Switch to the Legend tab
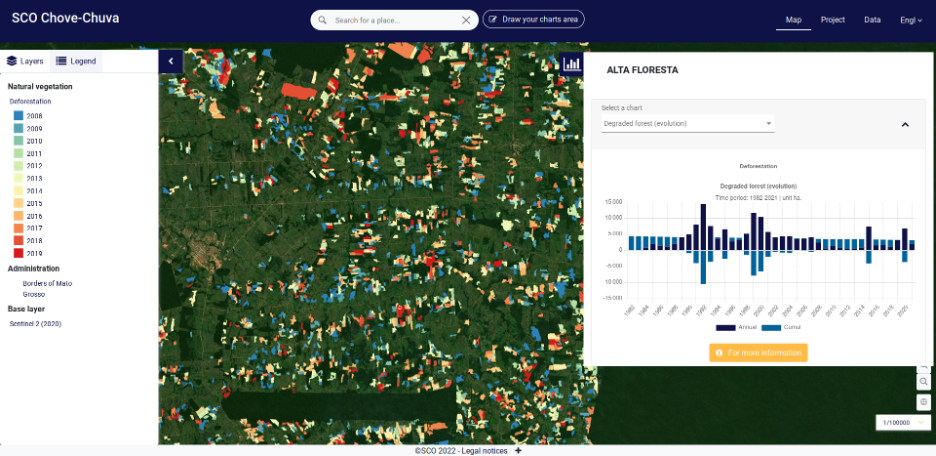 [x=76, y=61]
